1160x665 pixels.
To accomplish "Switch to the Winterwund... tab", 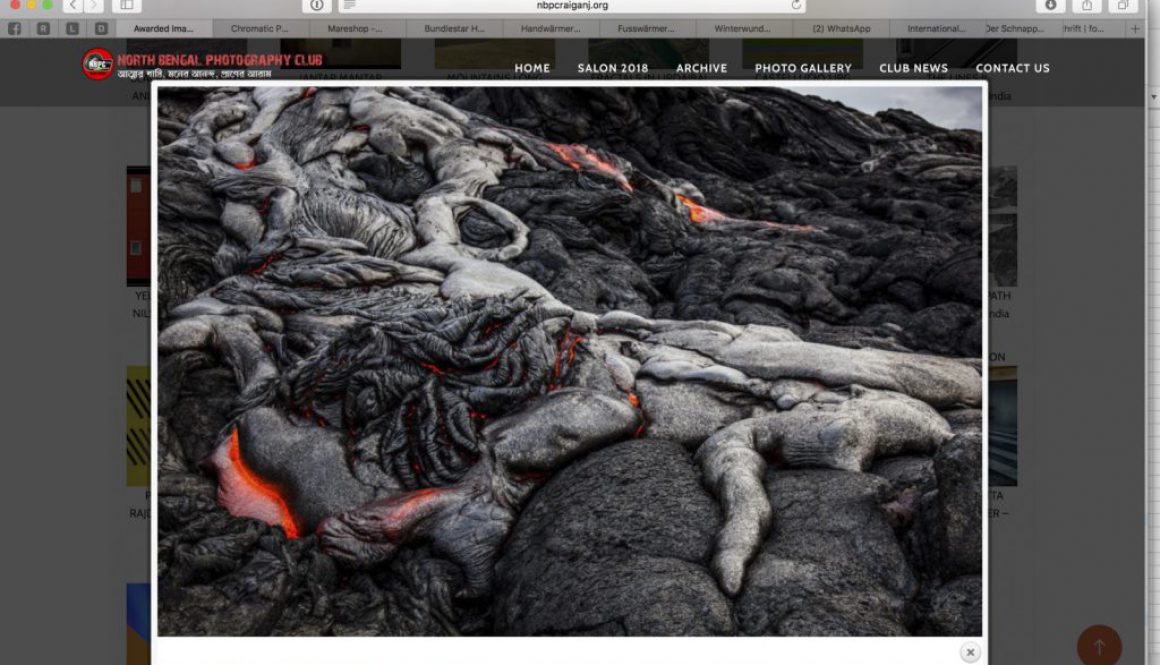I will tap(742, 29).
